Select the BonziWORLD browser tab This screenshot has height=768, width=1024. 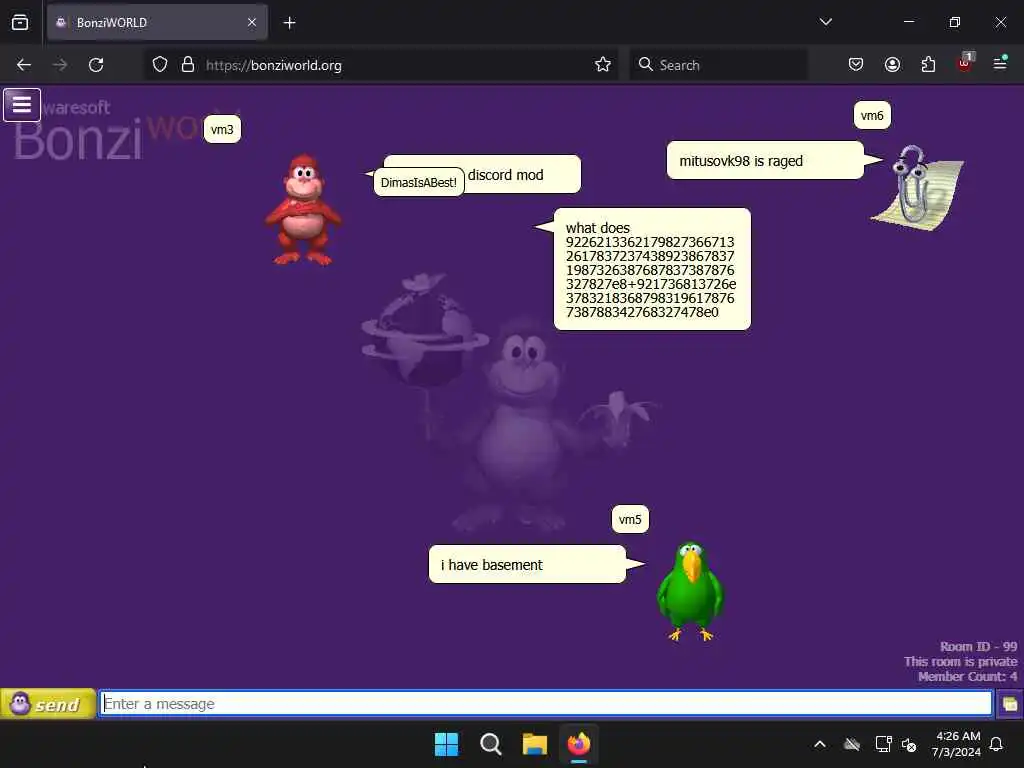[x=157, y=22]
